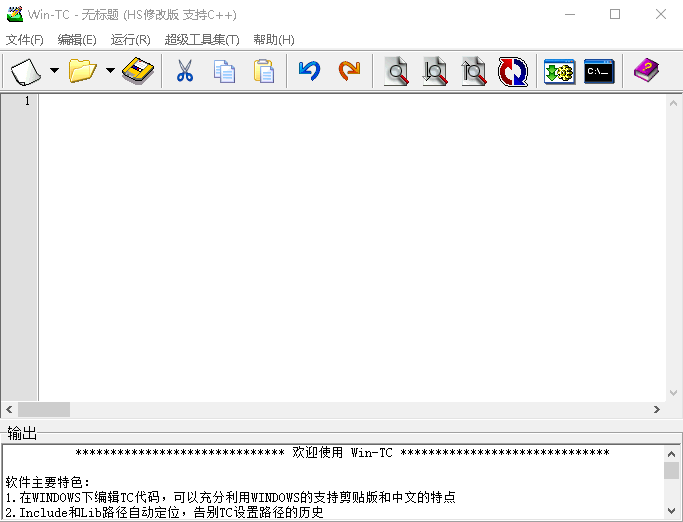Click line number 1 in the gutter
Screen dimensions: 683x522
(27, 101)
